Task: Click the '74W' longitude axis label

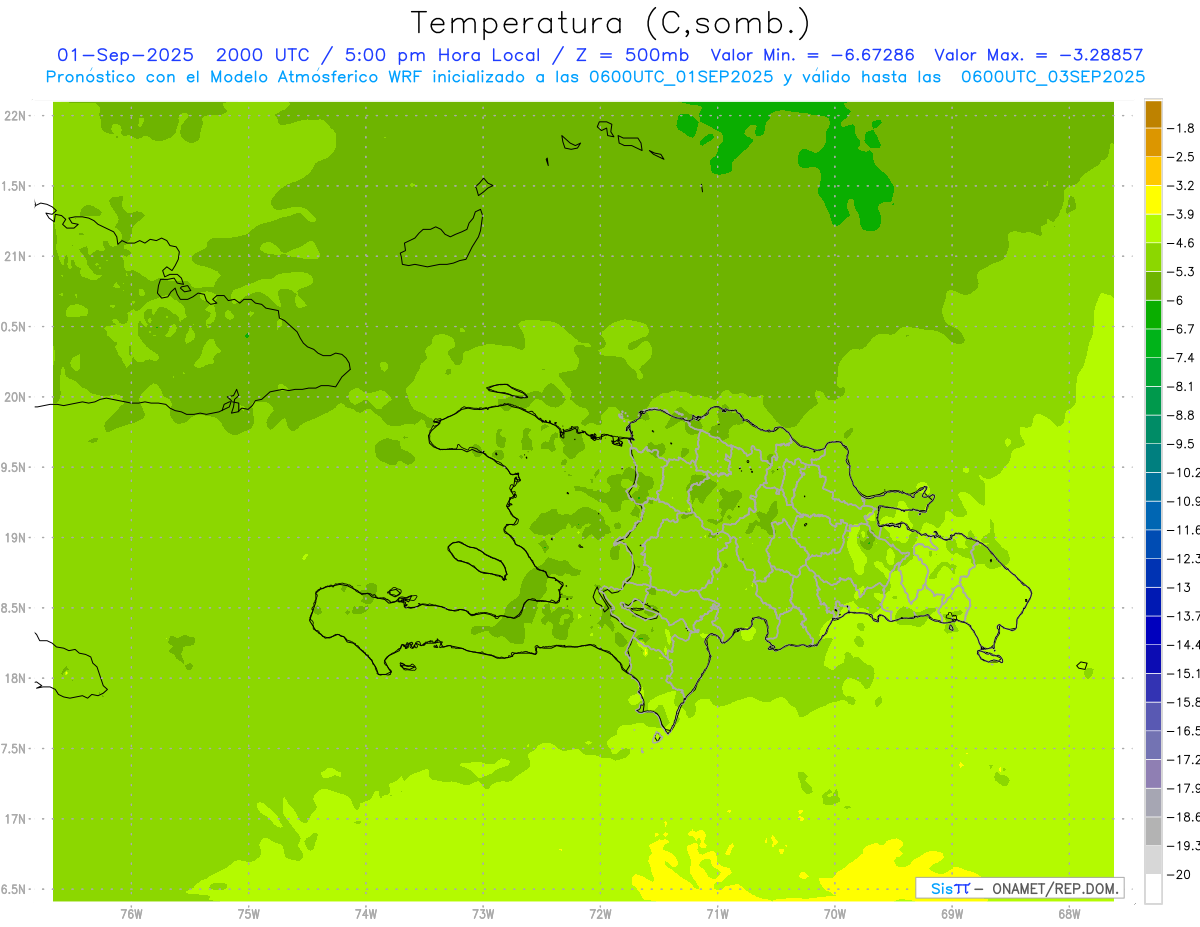Action: point(366,914)
